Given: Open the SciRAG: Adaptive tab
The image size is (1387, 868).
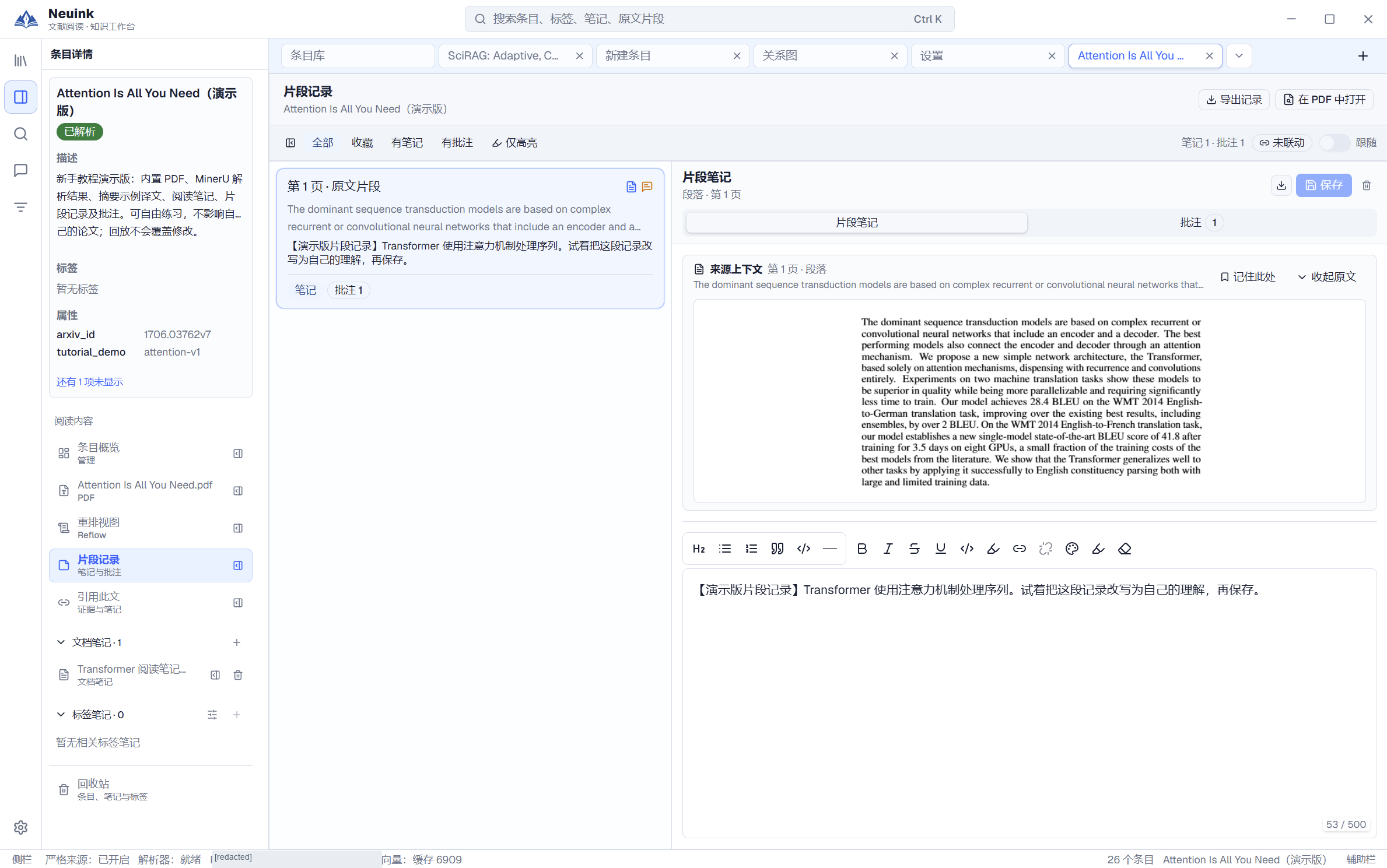Looking at the screenshot, I should [x=516, y=56].
